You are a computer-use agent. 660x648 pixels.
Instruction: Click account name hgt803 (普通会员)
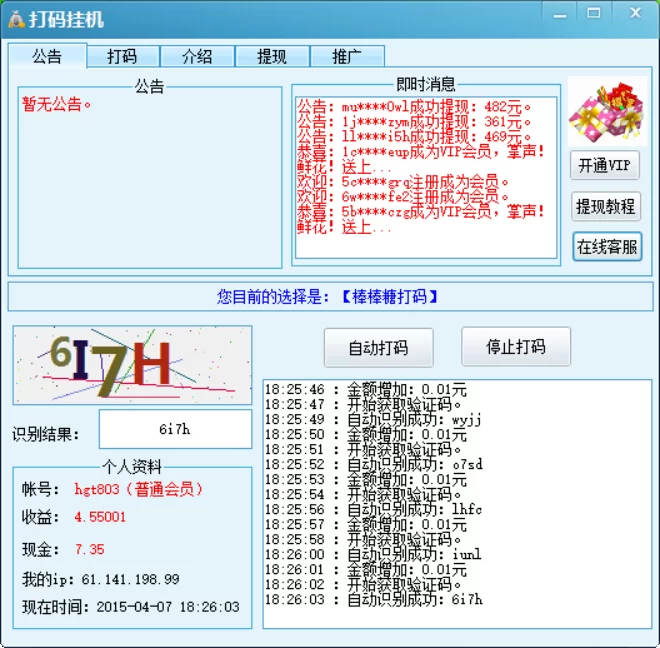tap(139, 489)
